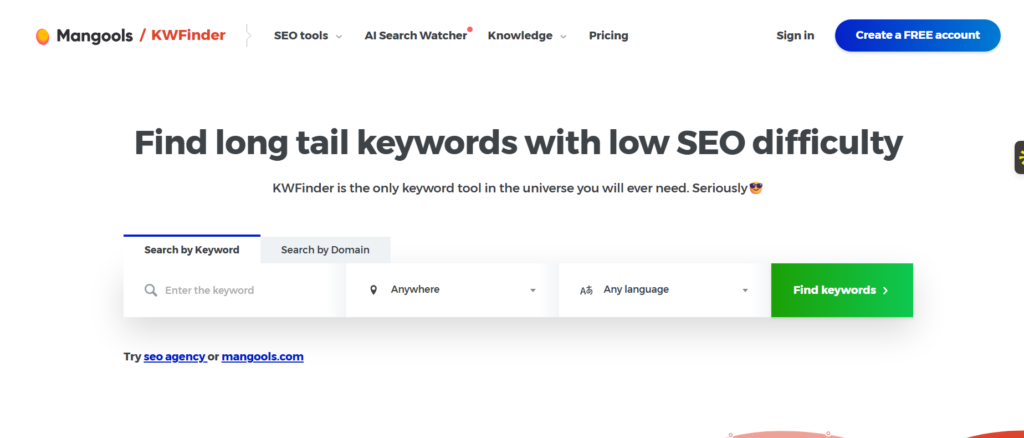The height and width of the screenshot is (438, 1024).
Task: Go to the Pricing page
Action: click(608, 36)
